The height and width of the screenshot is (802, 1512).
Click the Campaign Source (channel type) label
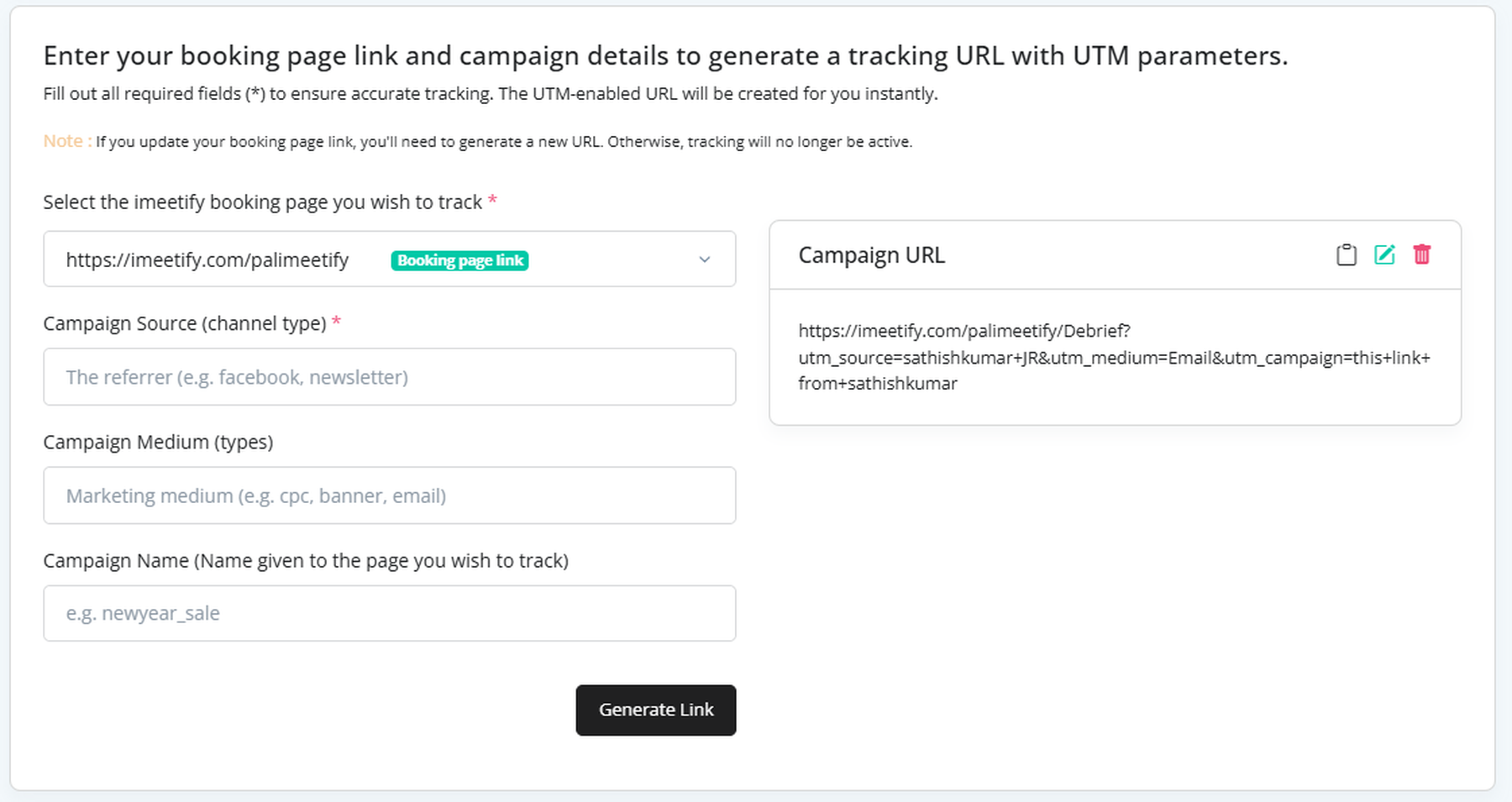(x=185, y=323)
